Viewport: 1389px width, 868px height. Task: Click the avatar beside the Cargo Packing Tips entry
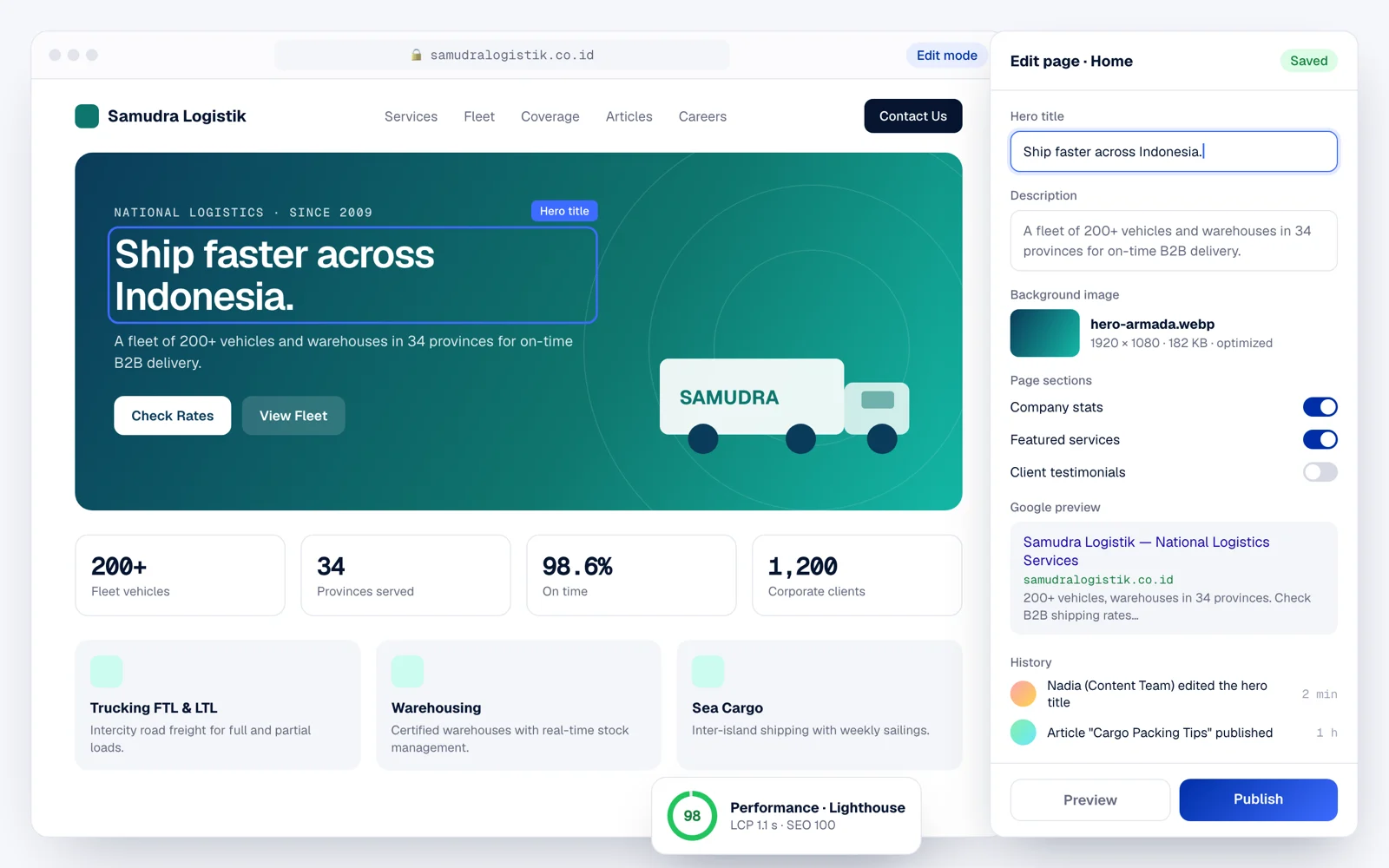pyautogui.click(x=1024, y=733)
